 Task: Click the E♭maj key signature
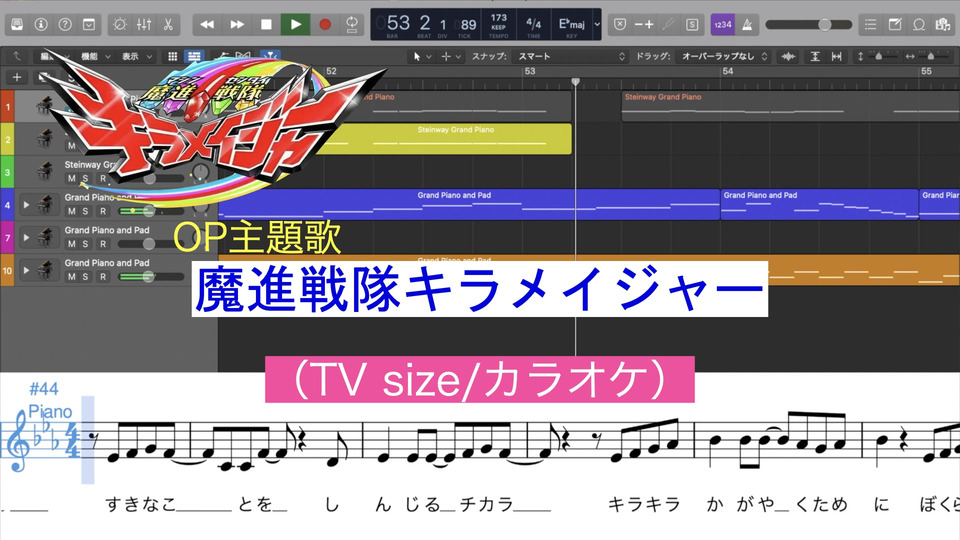572,24
